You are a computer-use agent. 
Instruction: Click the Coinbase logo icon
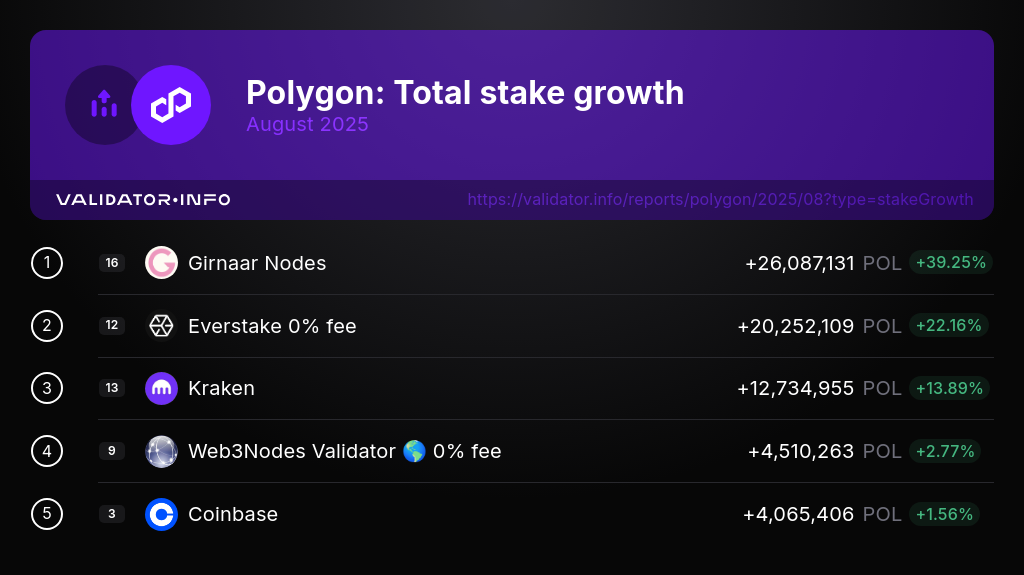[x=161, y=514]
